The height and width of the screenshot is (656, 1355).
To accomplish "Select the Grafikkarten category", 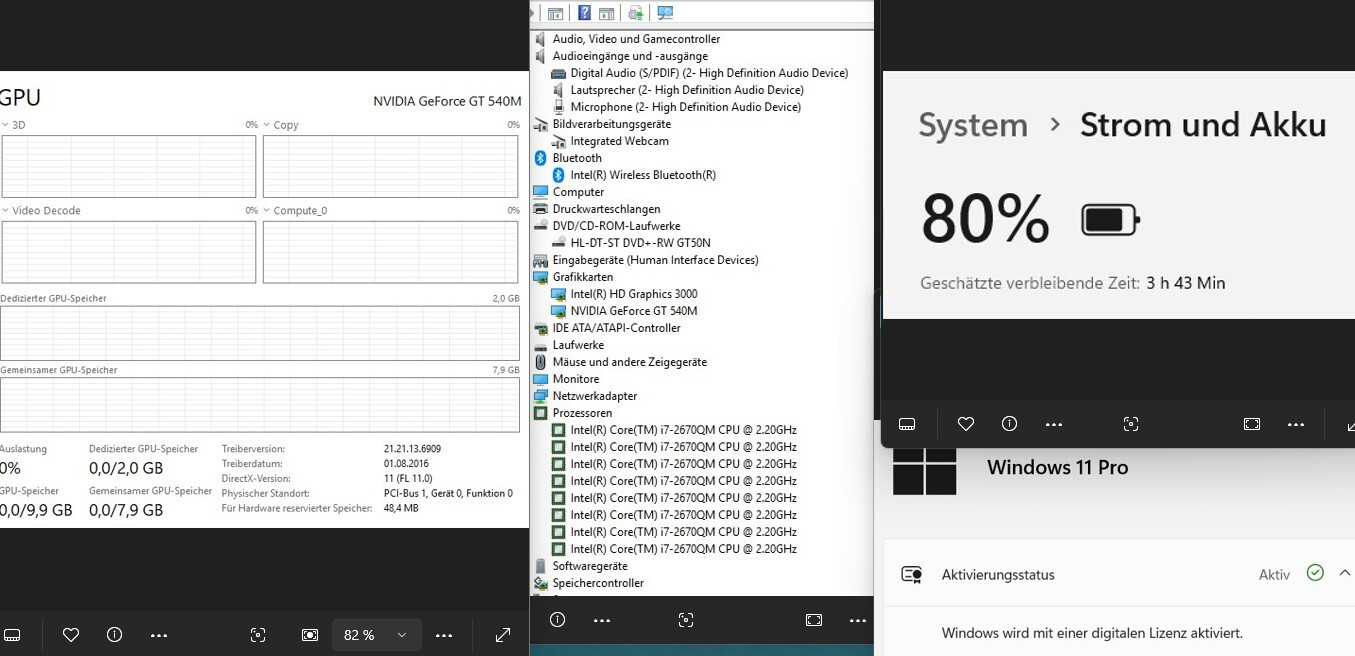I will (x=583, y=277).
